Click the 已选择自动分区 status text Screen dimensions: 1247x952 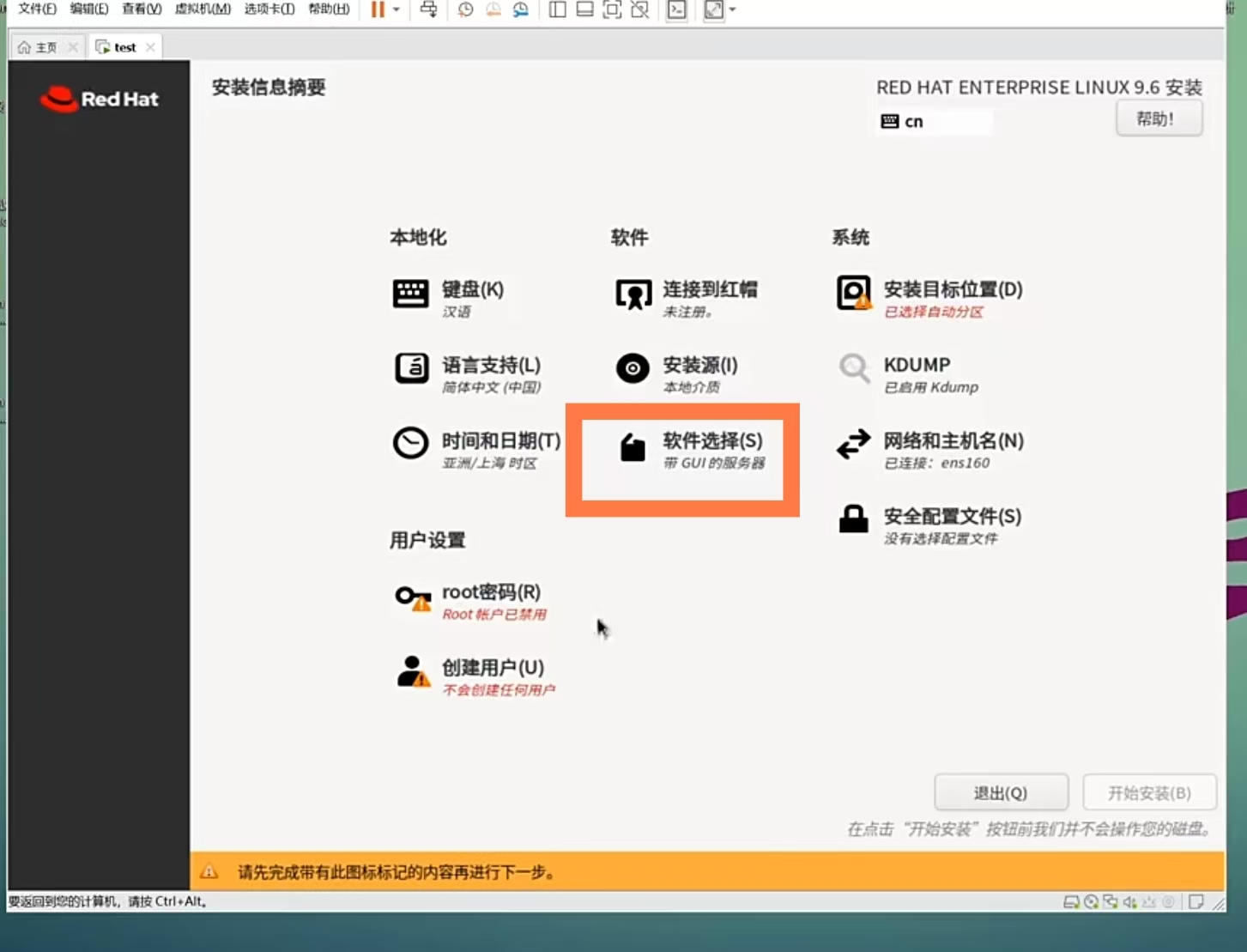[x=934, y=312]
